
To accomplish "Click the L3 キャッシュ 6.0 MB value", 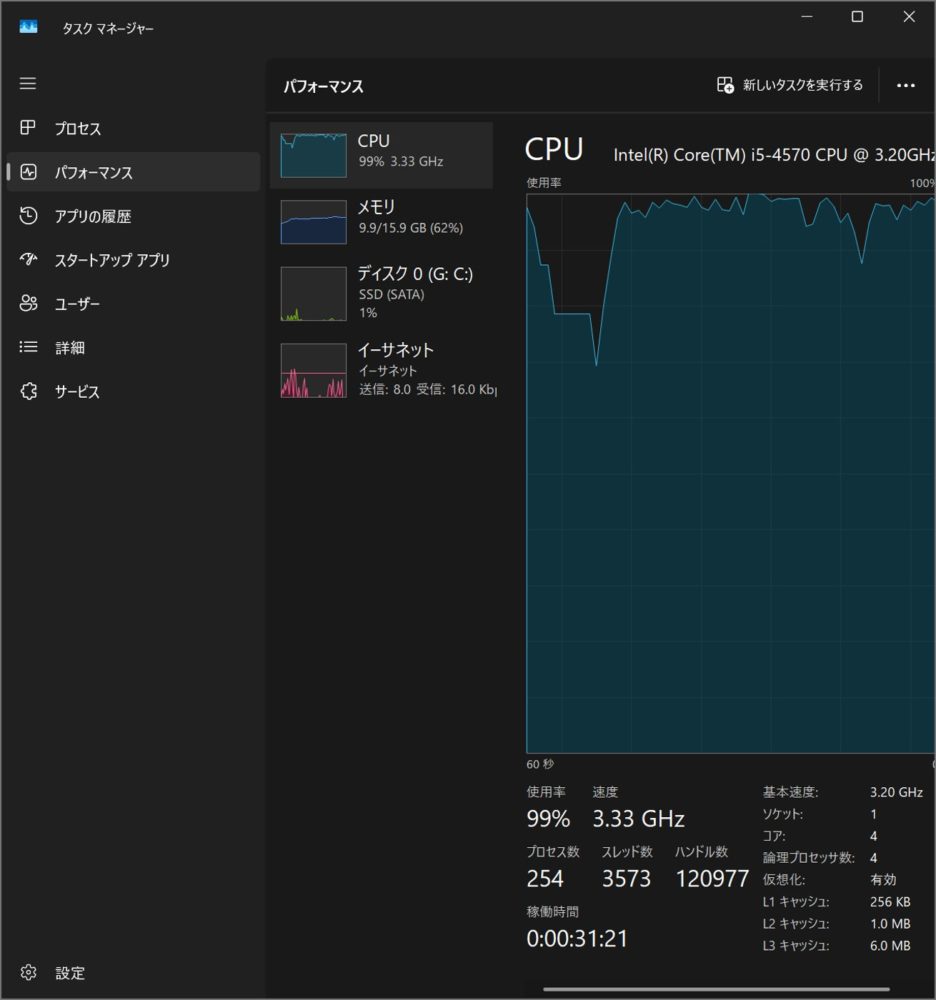I will (890, 946).
